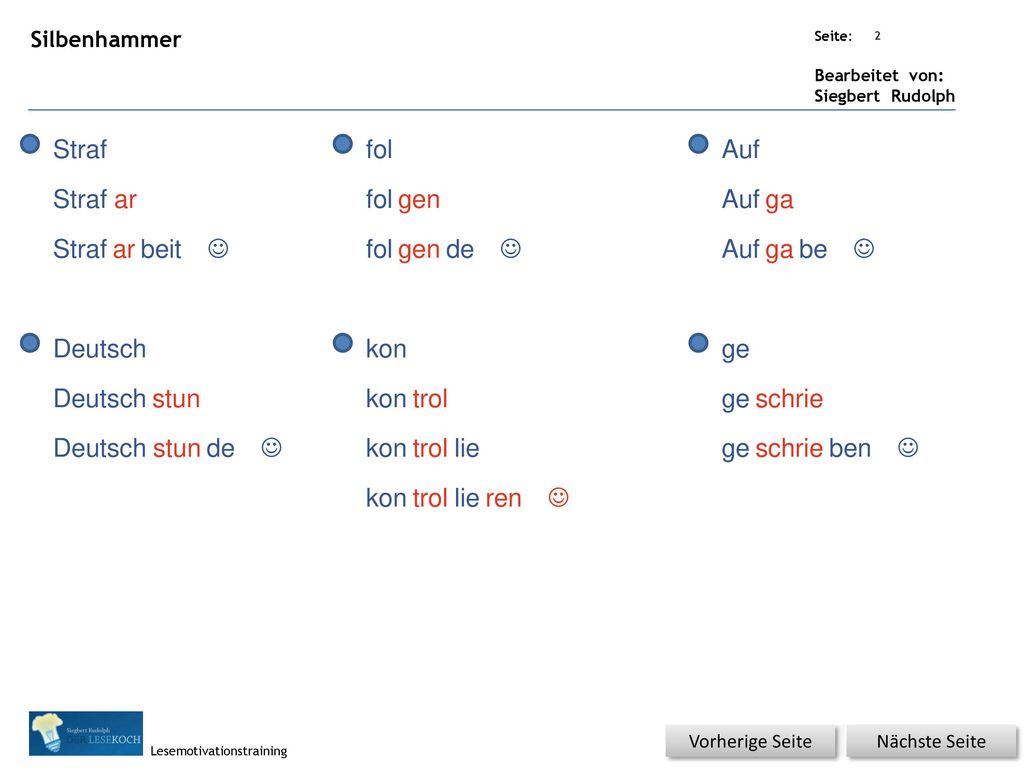
Task: Click the Silbenhammer title
Action: point(106,39)
